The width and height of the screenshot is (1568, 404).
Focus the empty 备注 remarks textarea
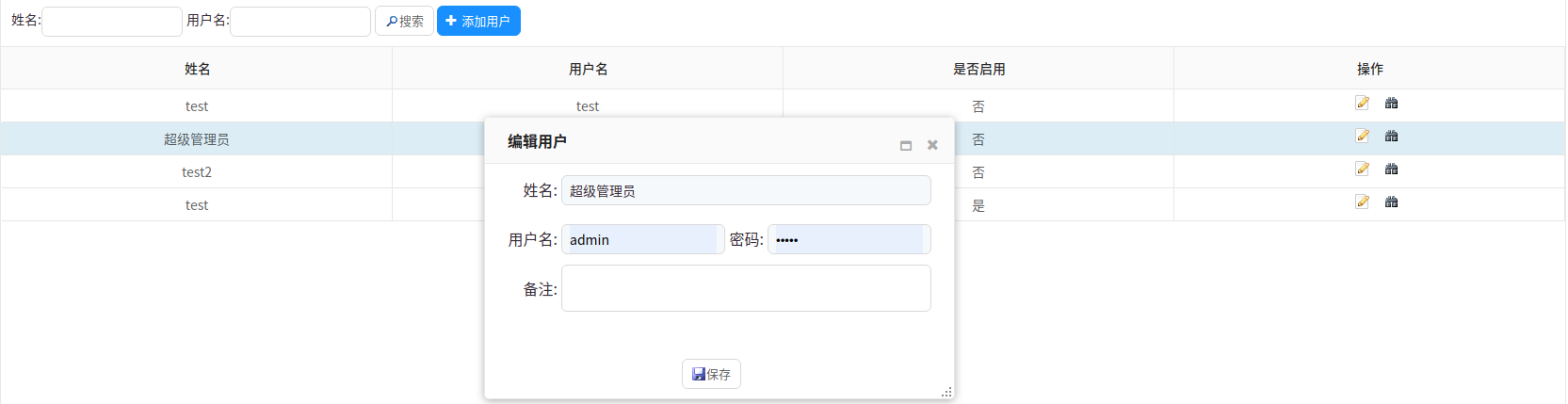tap(746, 288)
